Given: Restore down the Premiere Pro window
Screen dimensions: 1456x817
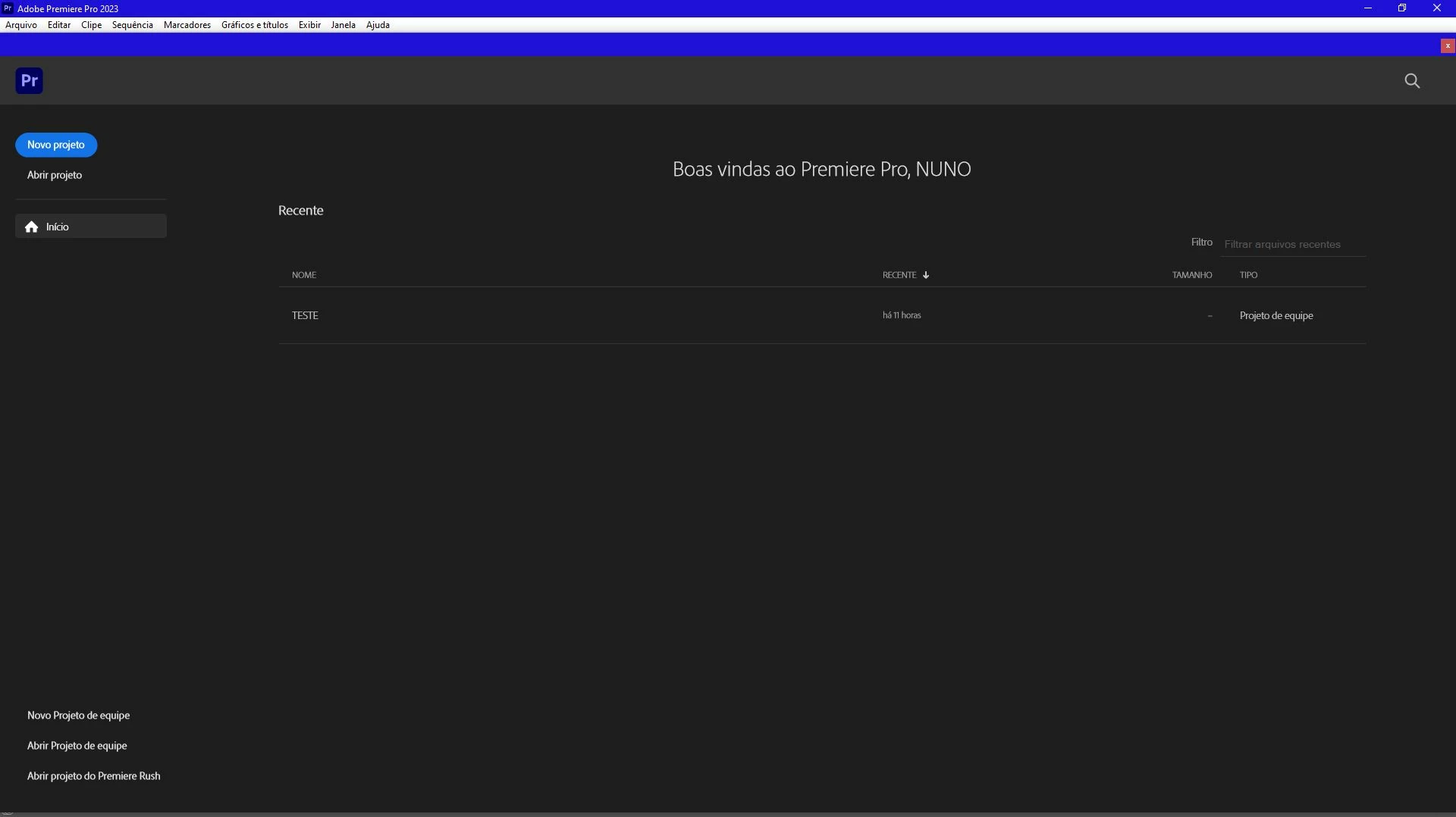Looking at the screenshot, I should [x=1402, y=8].
